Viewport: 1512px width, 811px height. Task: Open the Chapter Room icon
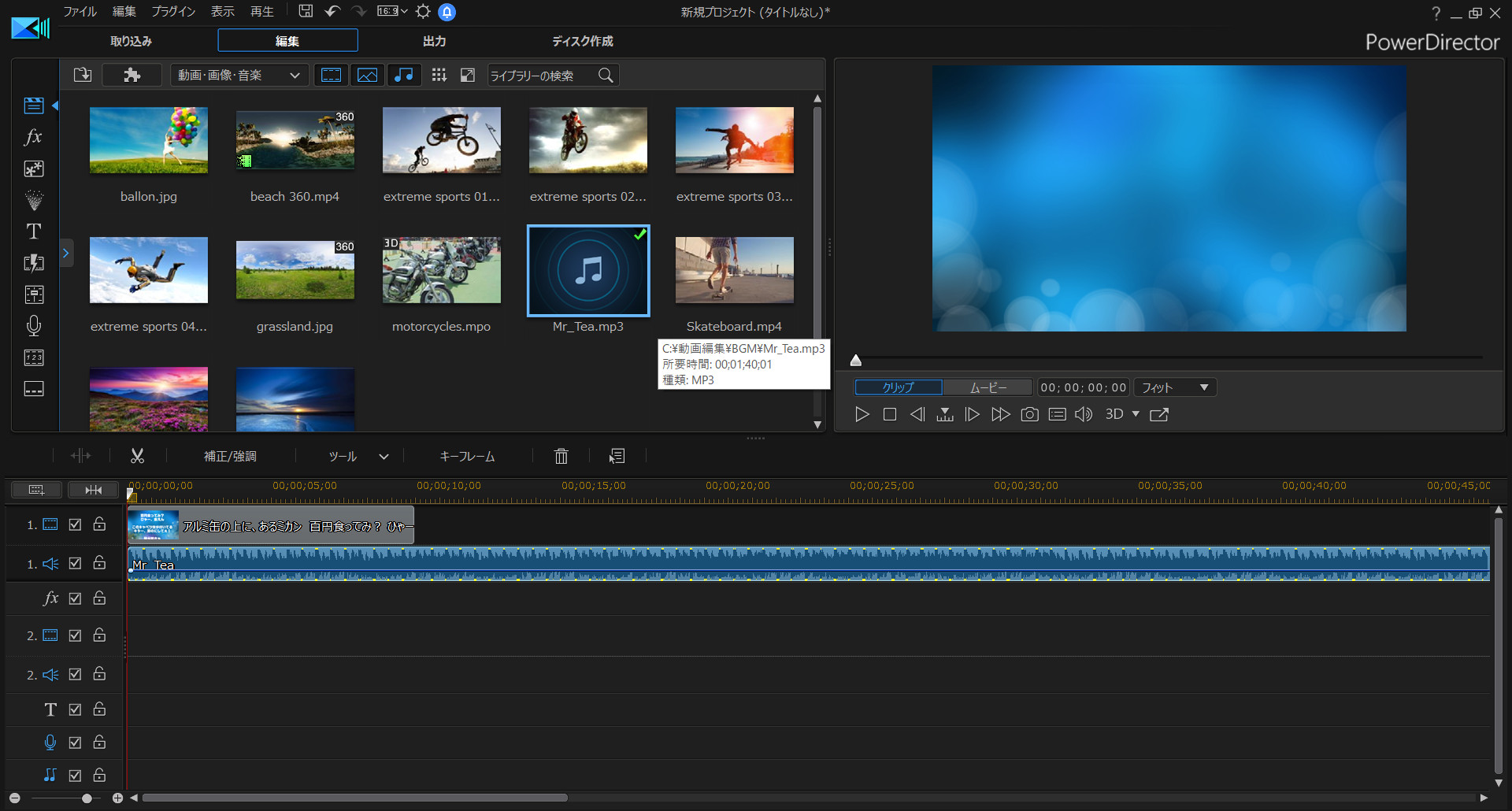[x=34, y=357]
